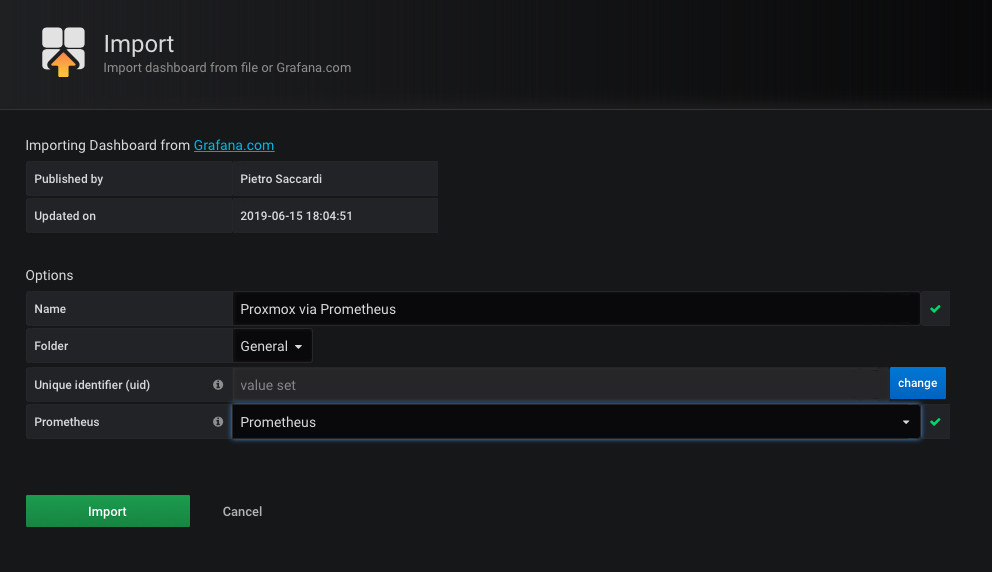Select the 'Pietro Saccardi' publisher text

coord(281,179)
